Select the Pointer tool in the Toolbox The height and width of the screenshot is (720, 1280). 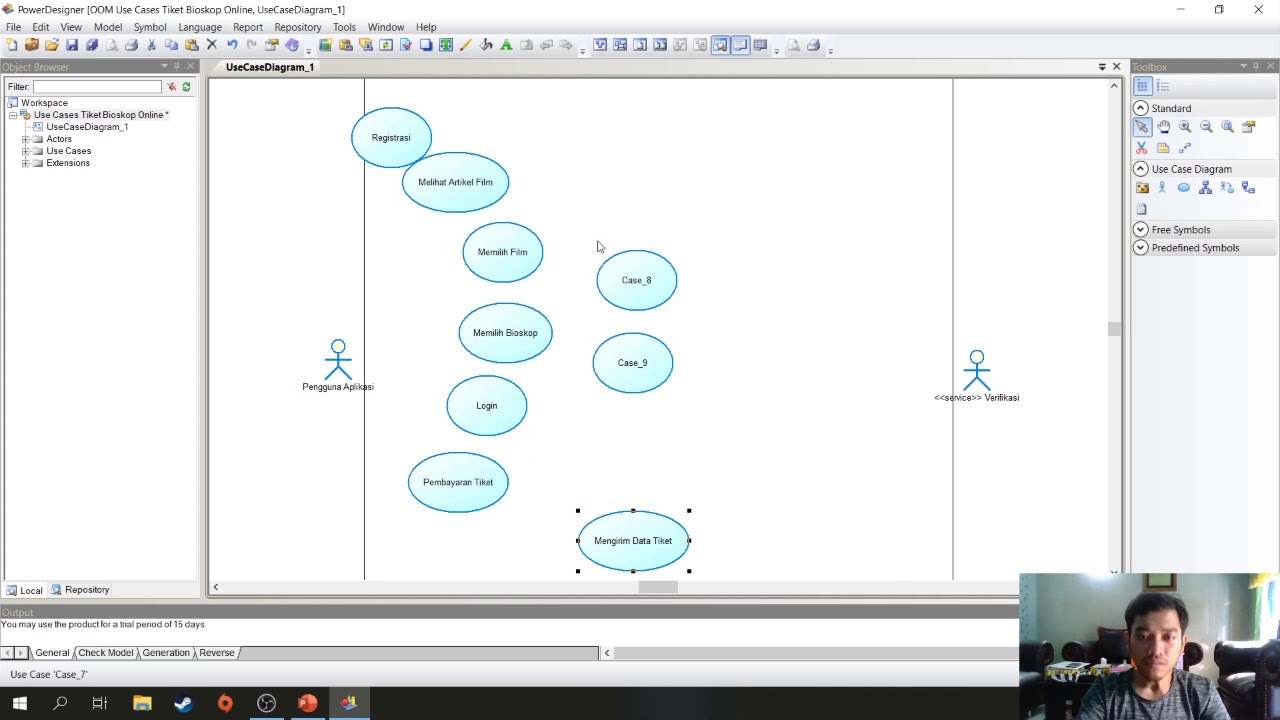pyautogui.click(x=1142, y=127)
